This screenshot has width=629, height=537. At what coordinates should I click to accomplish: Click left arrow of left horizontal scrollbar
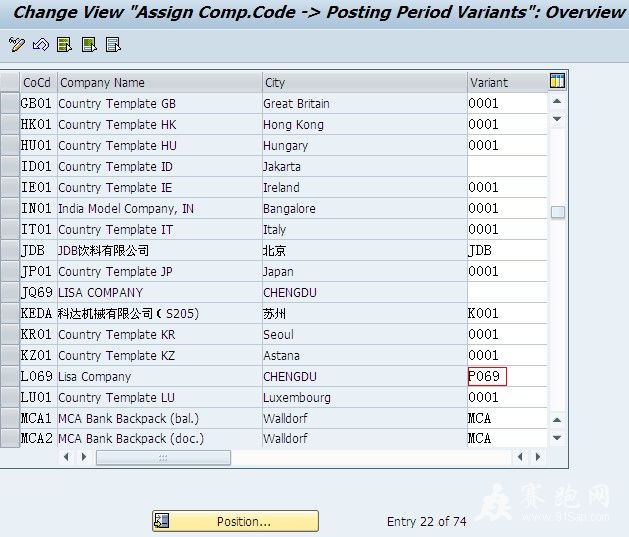pyautogui.click(x=66, y=457)
